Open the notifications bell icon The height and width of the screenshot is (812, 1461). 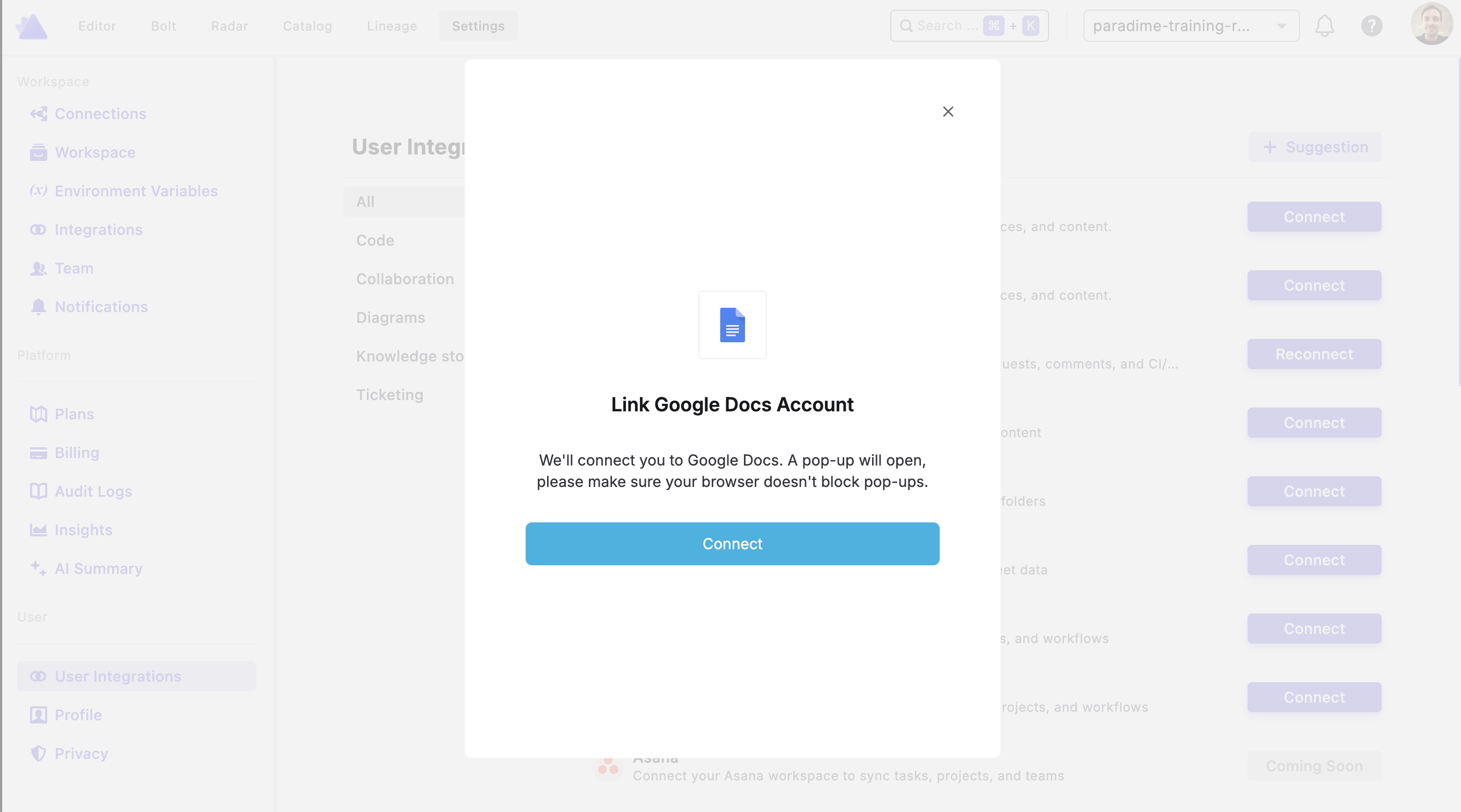1324,26
